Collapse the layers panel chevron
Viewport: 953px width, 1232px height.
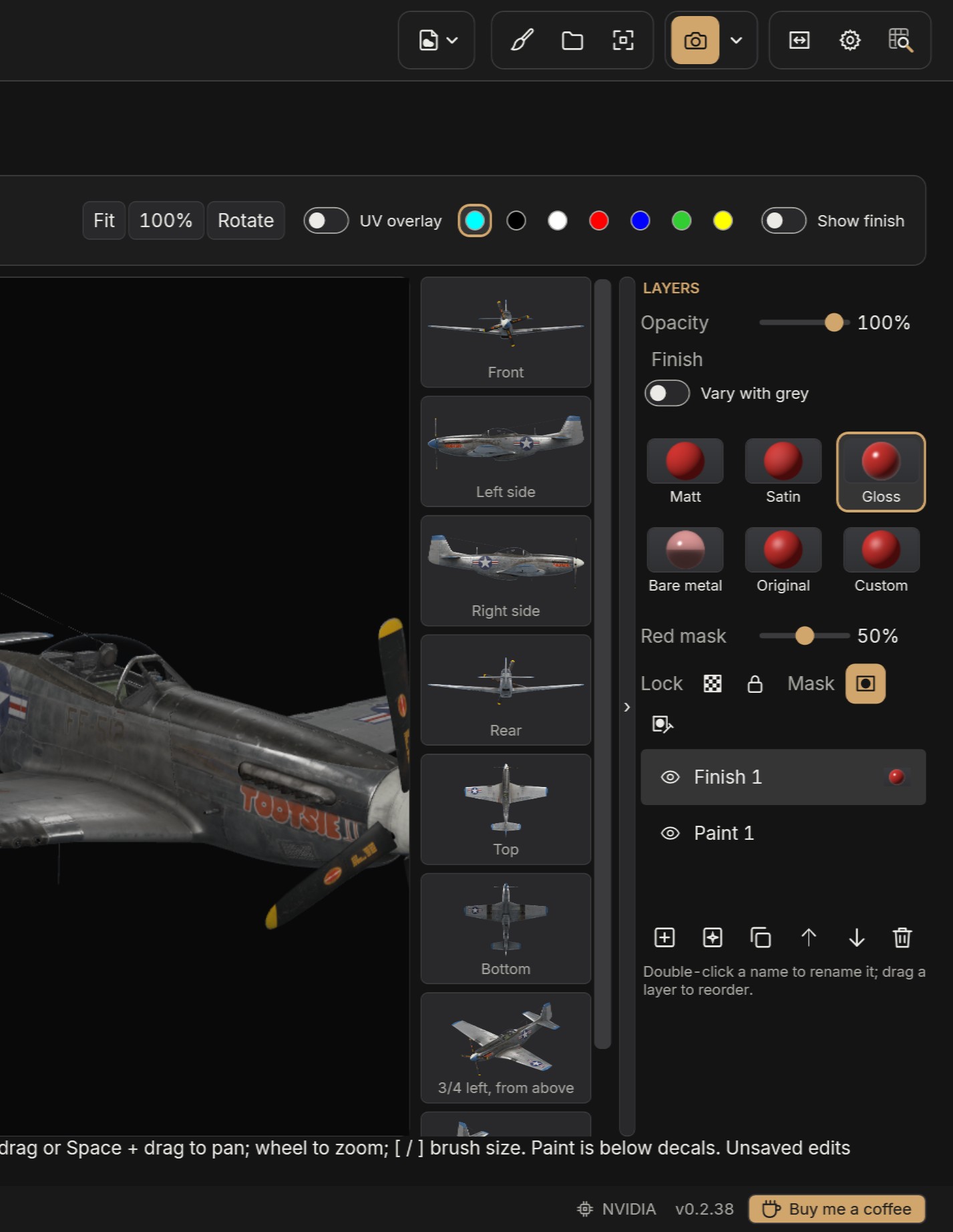pyautogui.click(x=627, y=707)
